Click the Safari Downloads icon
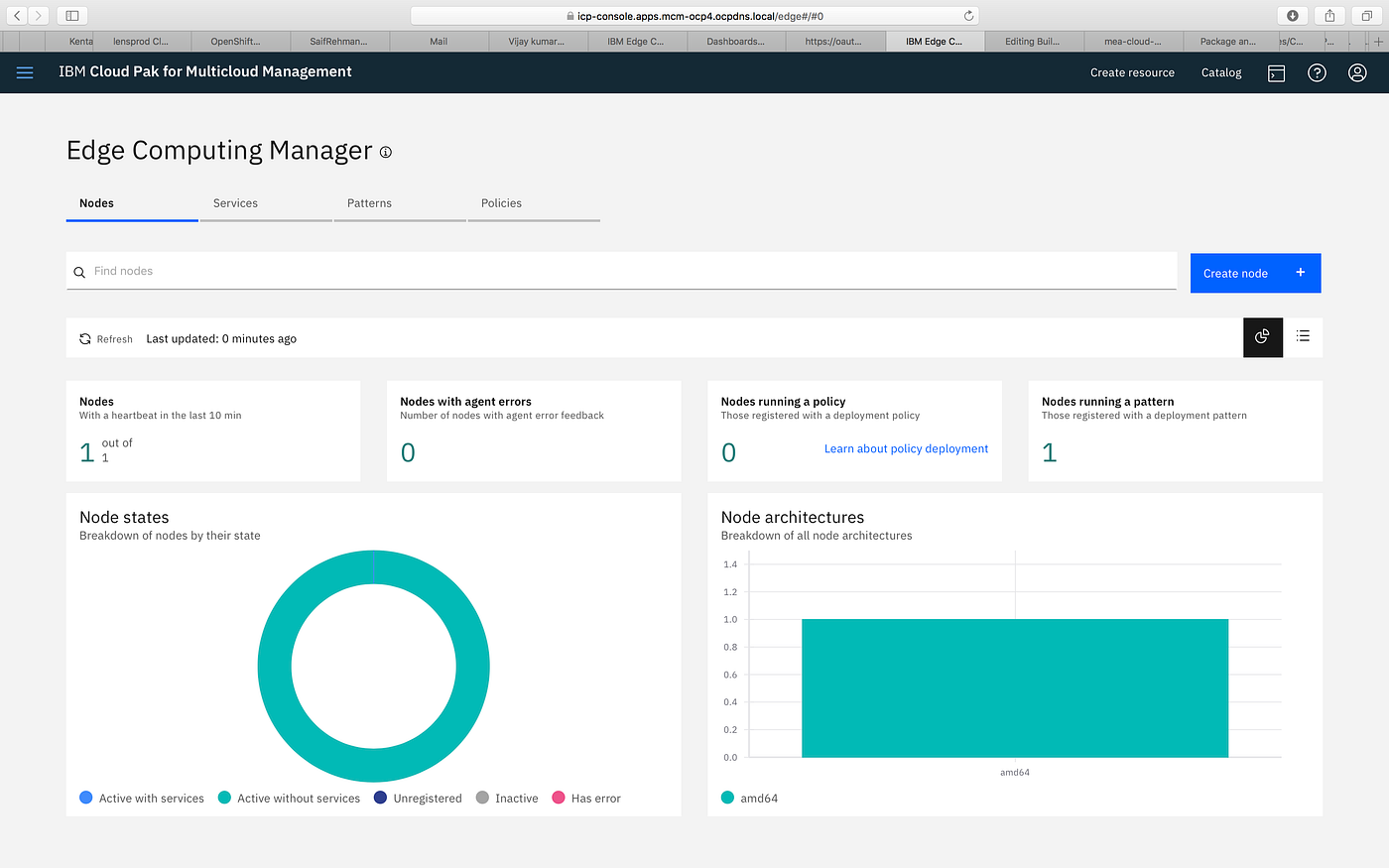1389x868 pixels. click(x=1292, y=15)
